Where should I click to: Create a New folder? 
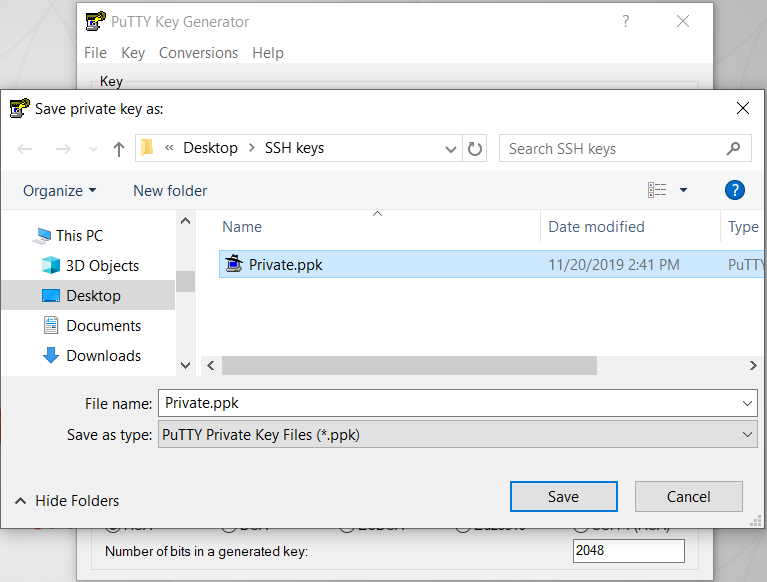pos(170,190)
